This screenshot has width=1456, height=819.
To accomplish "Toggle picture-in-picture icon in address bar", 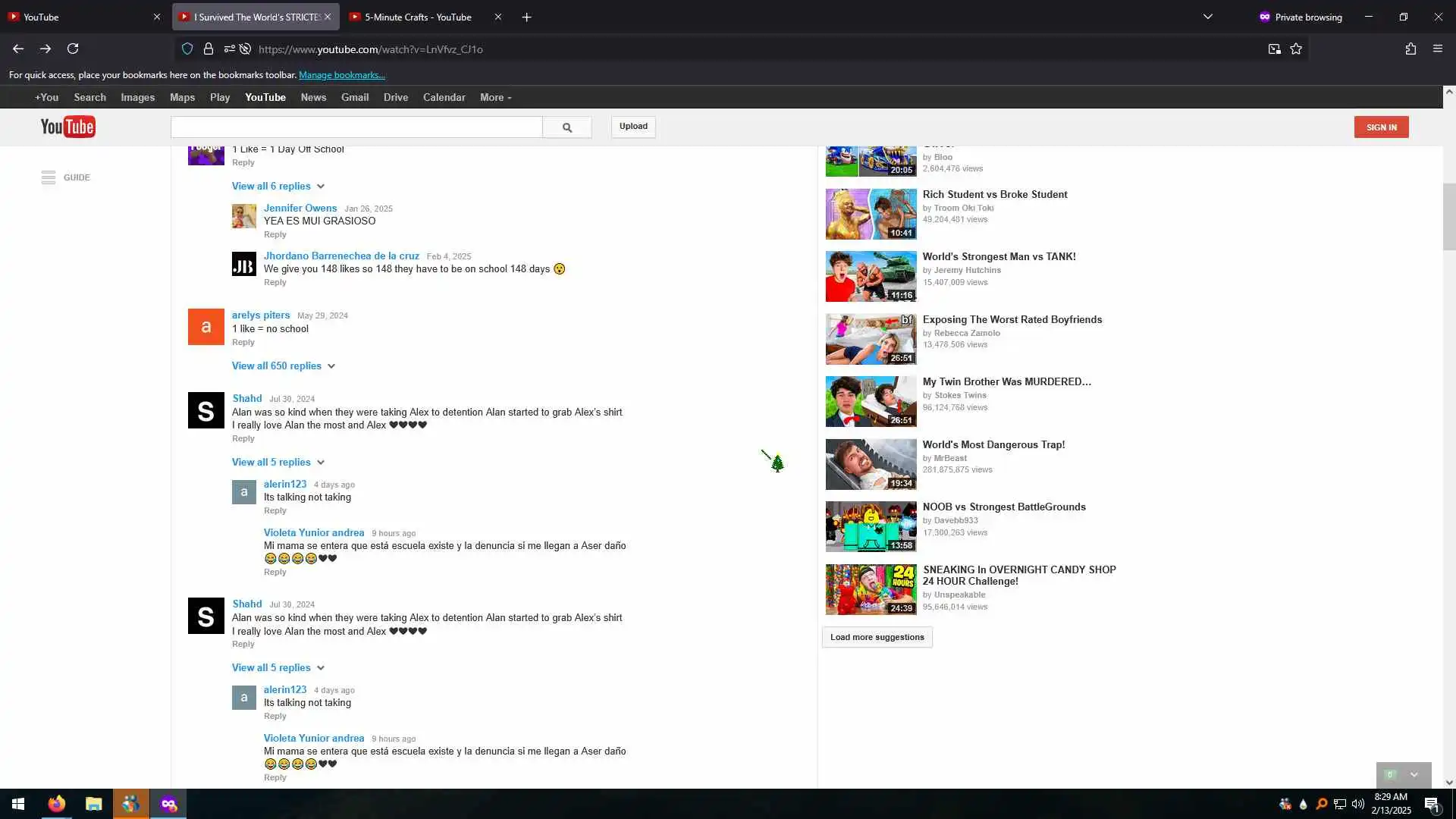I will [1274, 49].
